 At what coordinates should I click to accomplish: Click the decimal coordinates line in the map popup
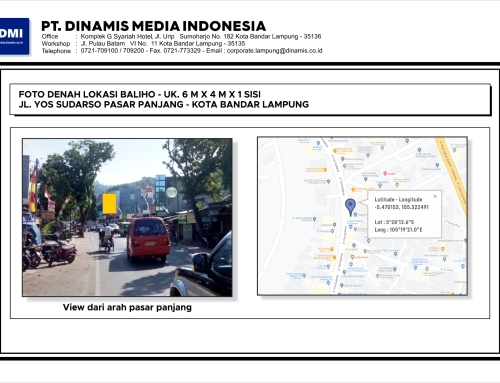[x=401, y=207]
